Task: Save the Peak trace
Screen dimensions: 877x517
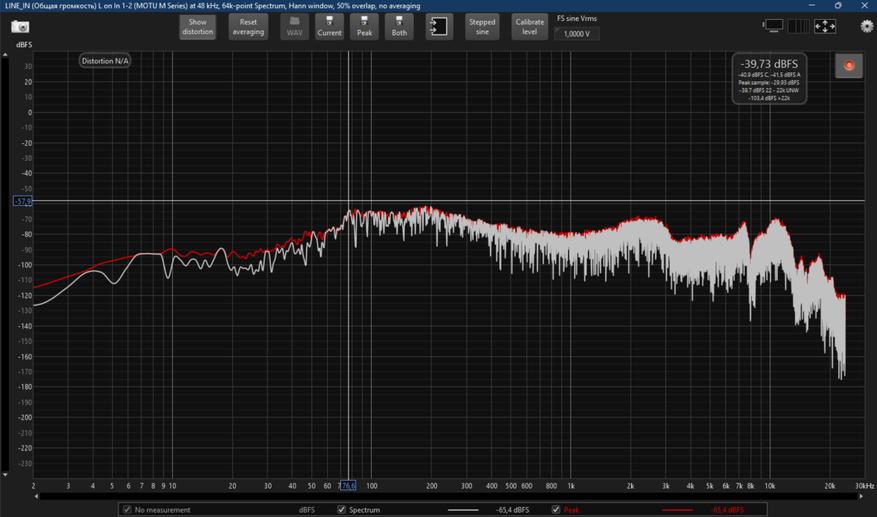Action: click(366, 26)
